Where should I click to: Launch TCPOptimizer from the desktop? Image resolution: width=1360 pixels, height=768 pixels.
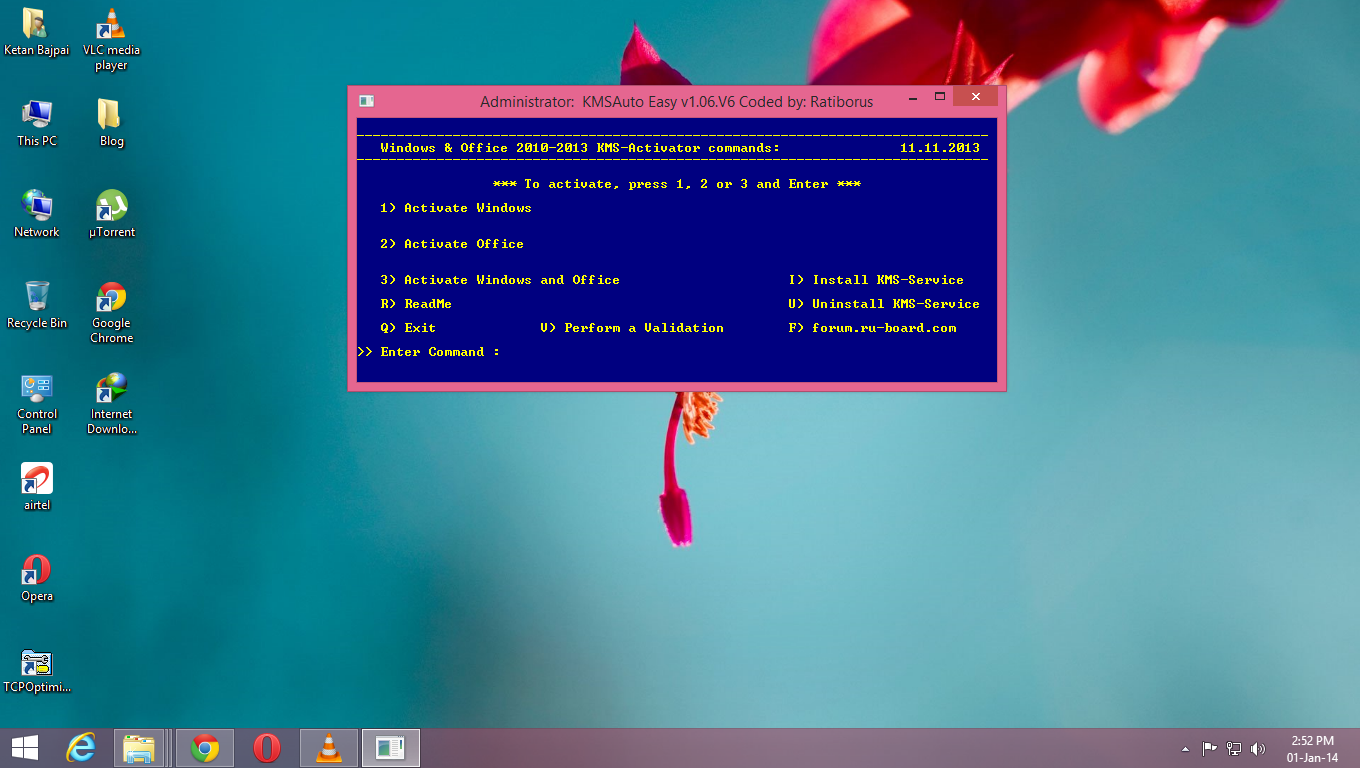36,662
